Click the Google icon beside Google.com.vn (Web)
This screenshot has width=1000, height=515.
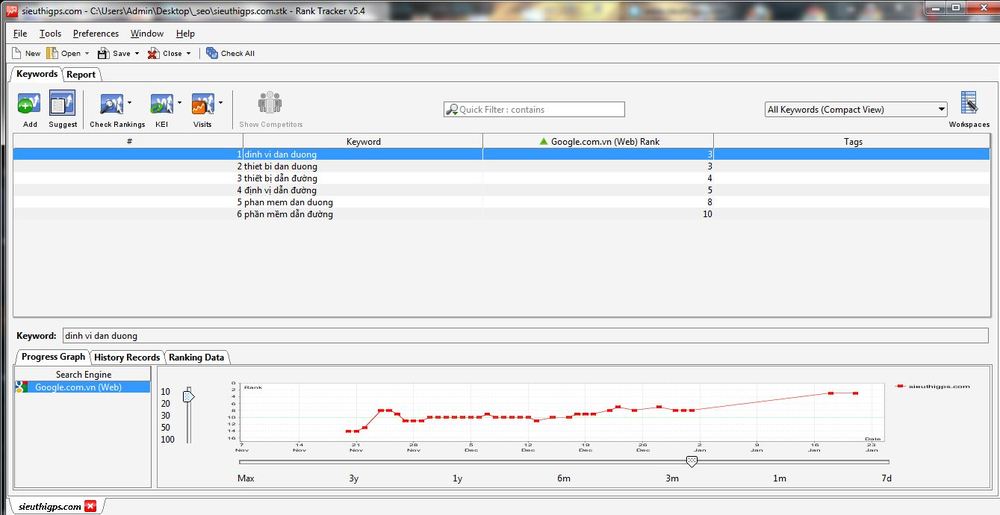coord(22,387)
